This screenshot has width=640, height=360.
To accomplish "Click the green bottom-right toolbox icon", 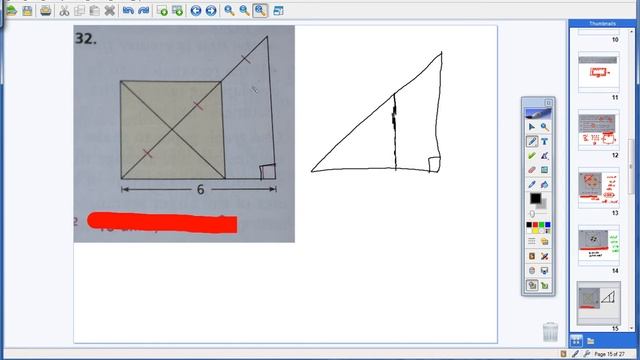I will click(544, 285).
